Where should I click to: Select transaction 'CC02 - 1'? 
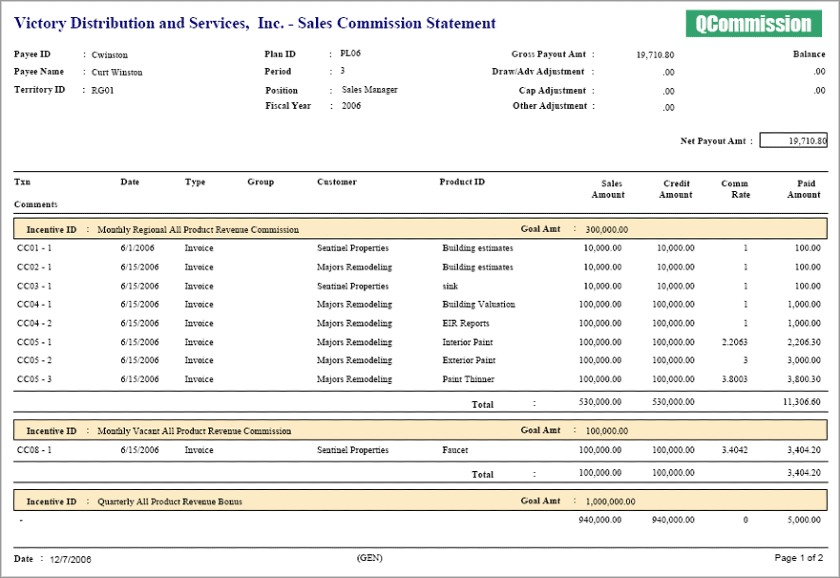click(x=34, y=267)
